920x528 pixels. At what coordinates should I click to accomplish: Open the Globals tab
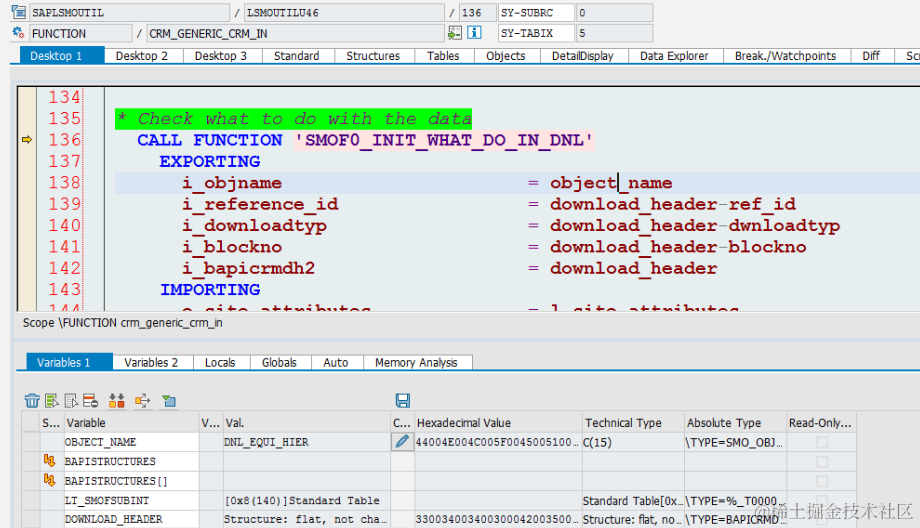click(x=279, y=363)
